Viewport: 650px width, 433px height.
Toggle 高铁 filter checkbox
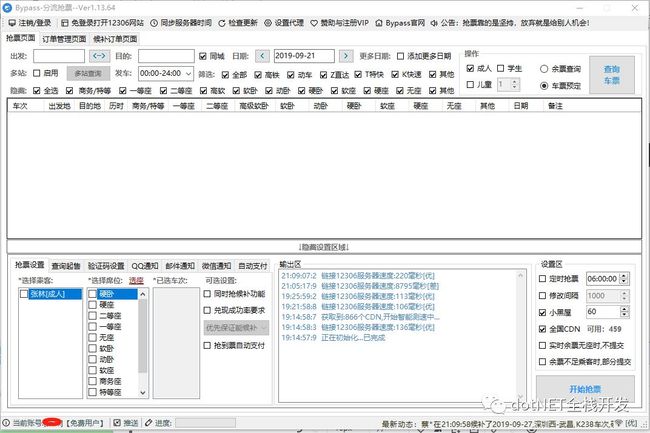pyautogui.click(x=258, y=75)
